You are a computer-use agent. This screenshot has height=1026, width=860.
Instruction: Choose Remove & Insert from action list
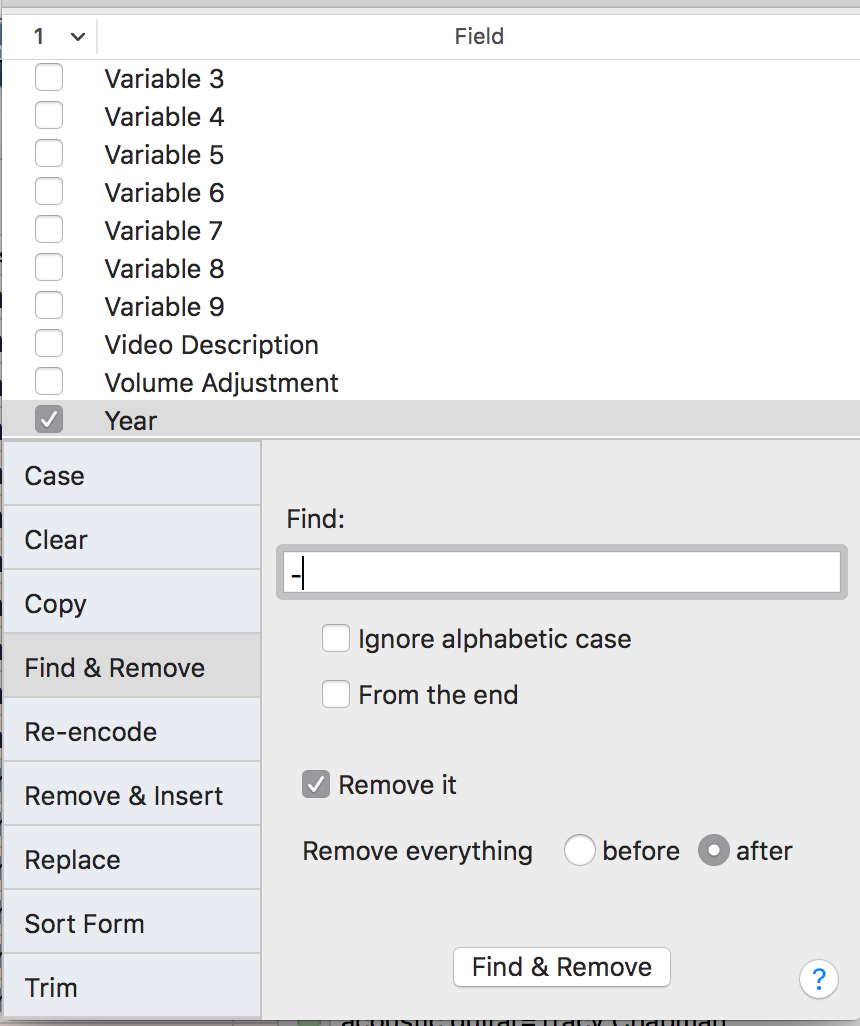(x=131, y=796)
